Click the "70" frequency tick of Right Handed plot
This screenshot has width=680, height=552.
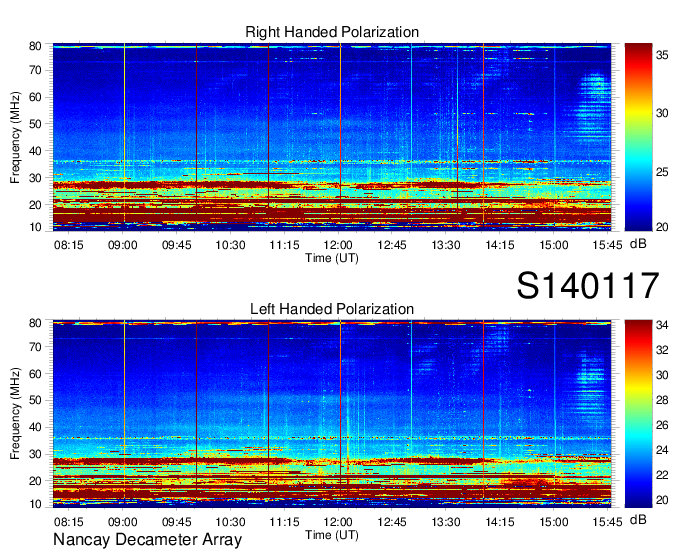[x=35, y=70]
